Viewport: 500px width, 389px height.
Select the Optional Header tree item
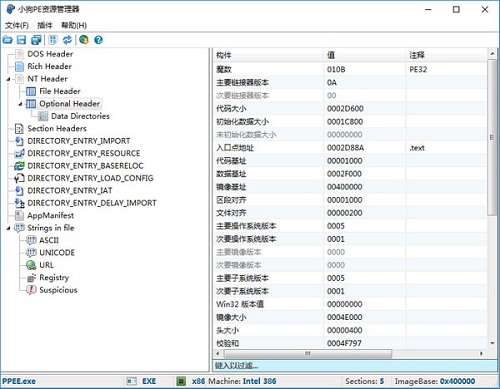(x=69, y=104)
